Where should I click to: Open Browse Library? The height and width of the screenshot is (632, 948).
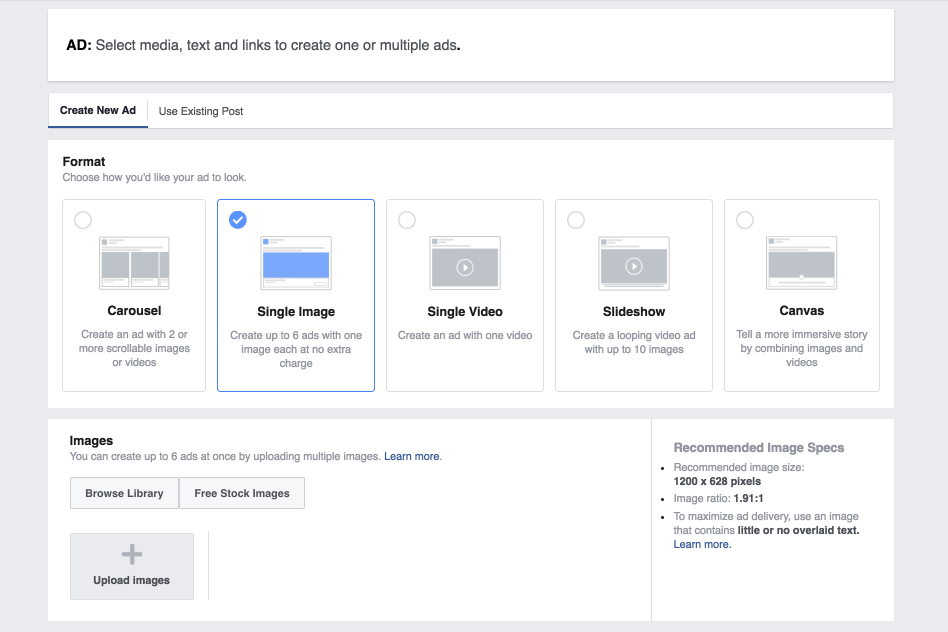click(125, 493)
